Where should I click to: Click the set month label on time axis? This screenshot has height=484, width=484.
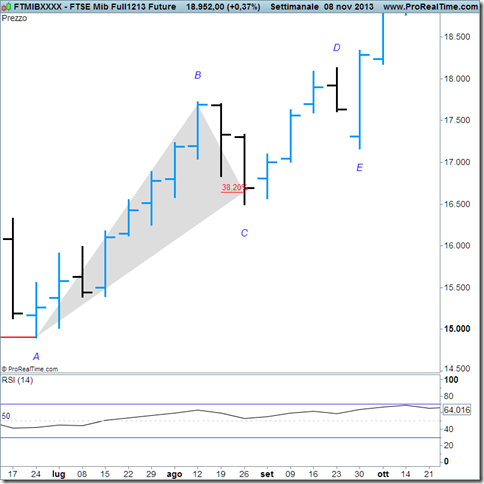coord(267,474)
